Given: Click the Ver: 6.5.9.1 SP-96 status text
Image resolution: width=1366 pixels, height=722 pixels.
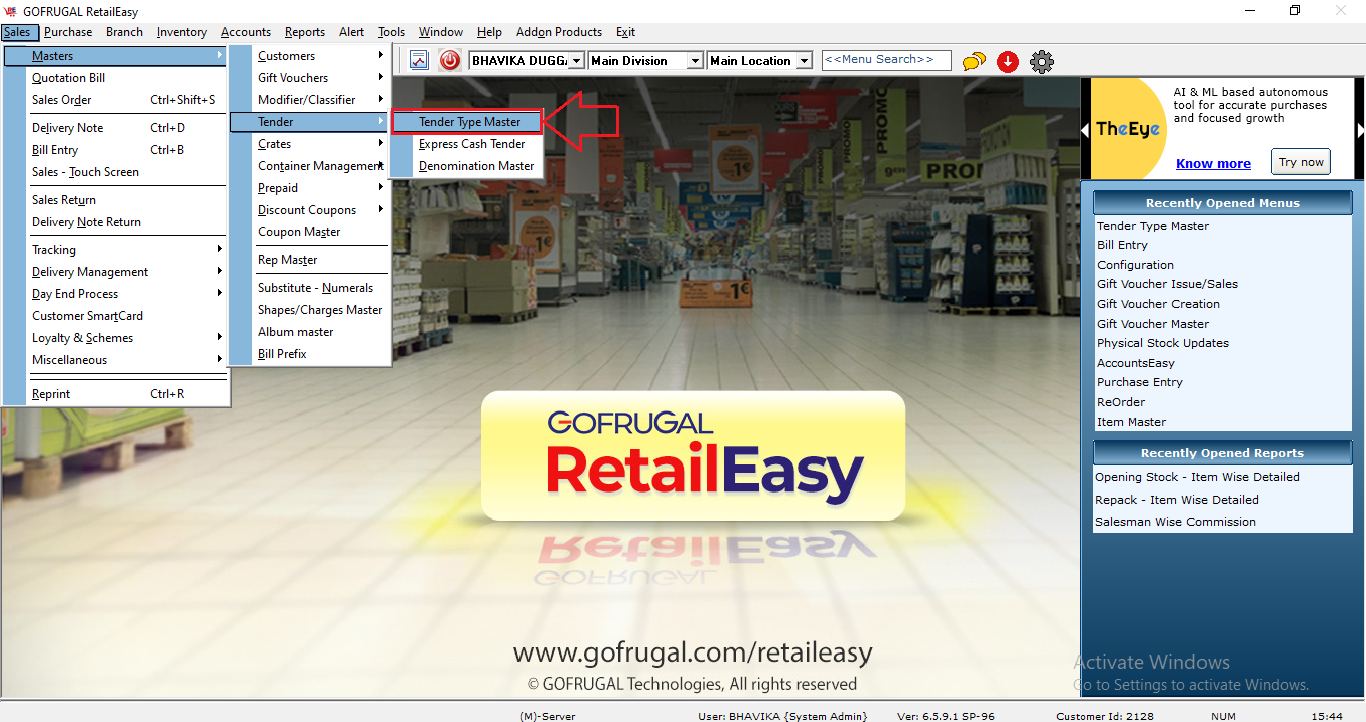Looking at the screenshot, I should [x=945, y=716].
